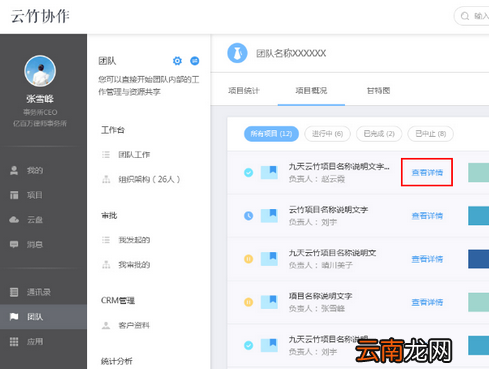Click bookmark folder icon in last project row
Image resolution: width=489 pixels, height=379 pixels.
pos(269,345)
